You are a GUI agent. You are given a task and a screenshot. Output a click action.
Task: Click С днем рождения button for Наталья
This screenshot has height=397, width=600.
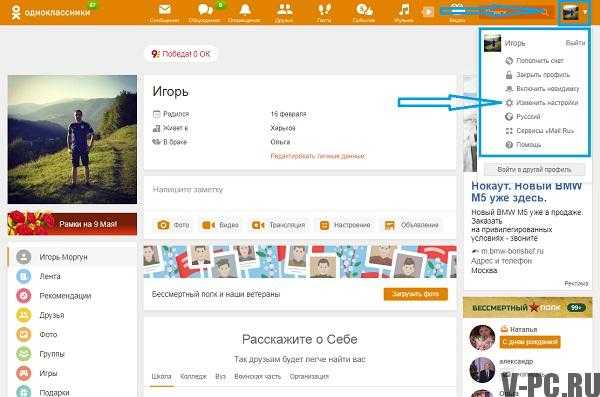click(x=530, y=341)
